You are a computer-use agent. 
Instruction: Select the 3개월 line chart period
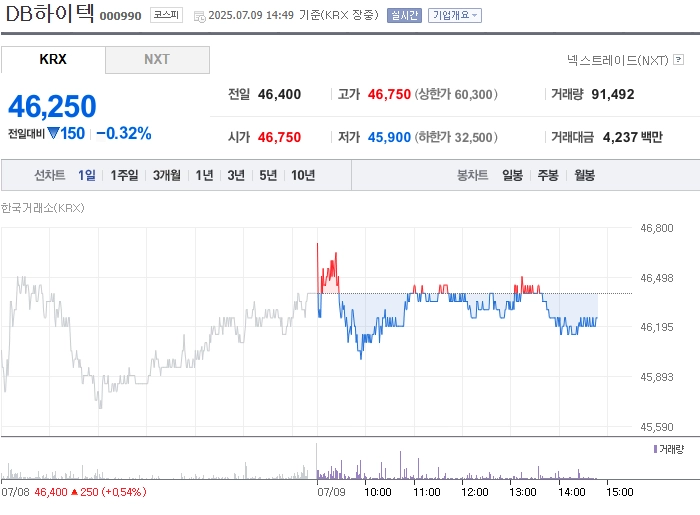tap(167, 175)
